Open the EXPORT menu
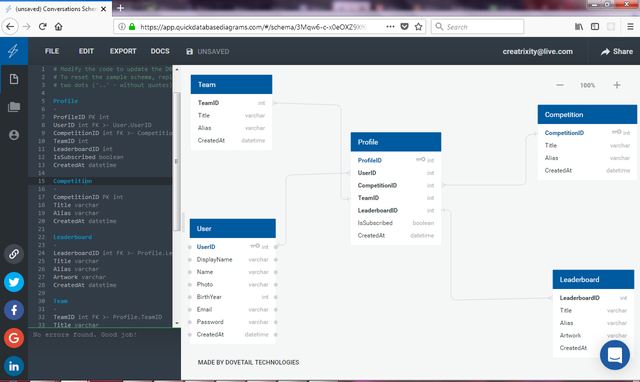 point(123,51)
